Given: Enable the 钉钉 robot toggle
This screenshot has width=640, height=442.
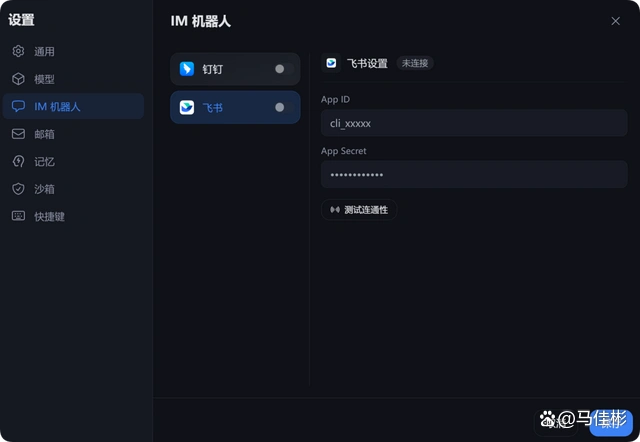Looking at the screenshot, I should coord(279,69).
